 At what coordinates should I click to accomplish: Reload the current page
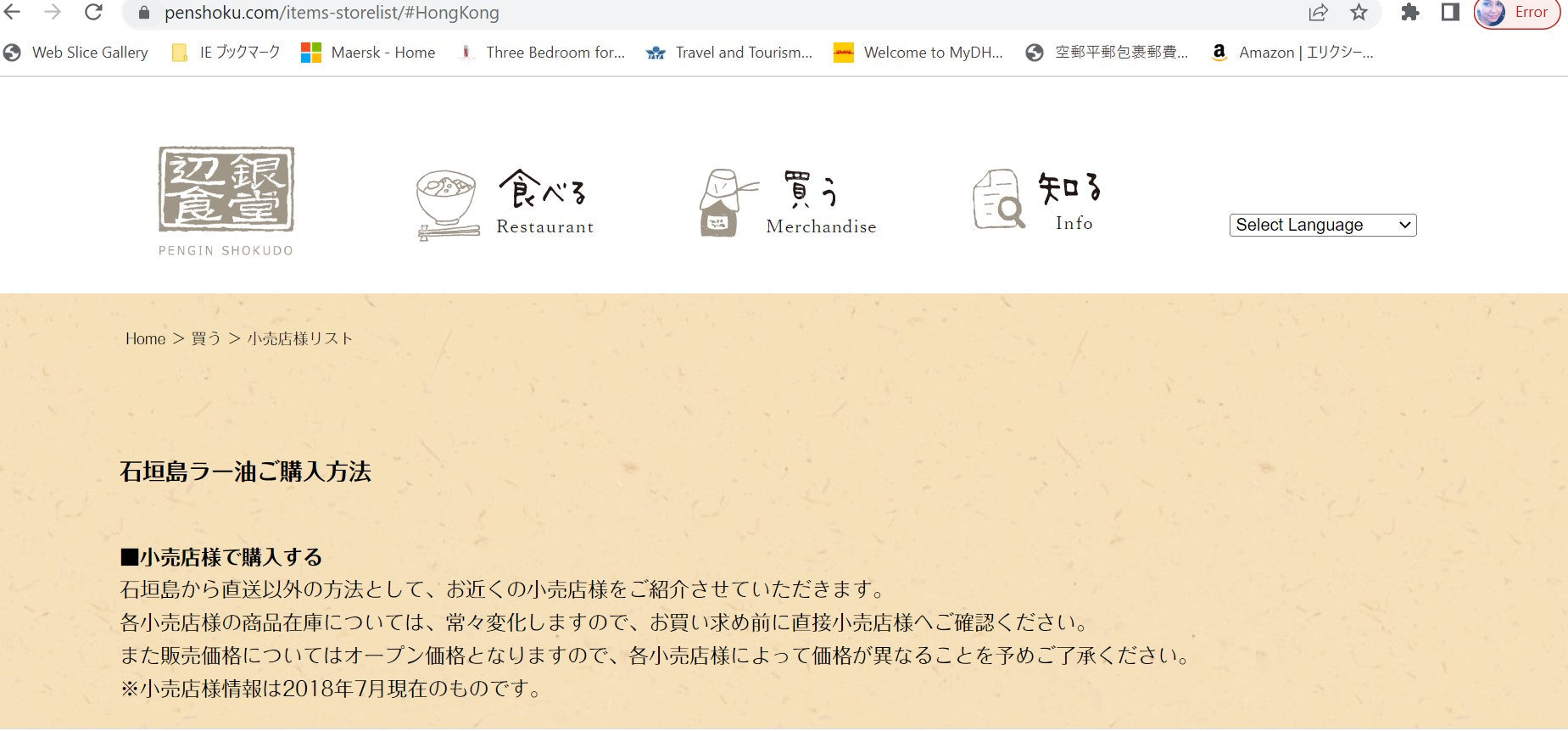[x=93, y=12]
